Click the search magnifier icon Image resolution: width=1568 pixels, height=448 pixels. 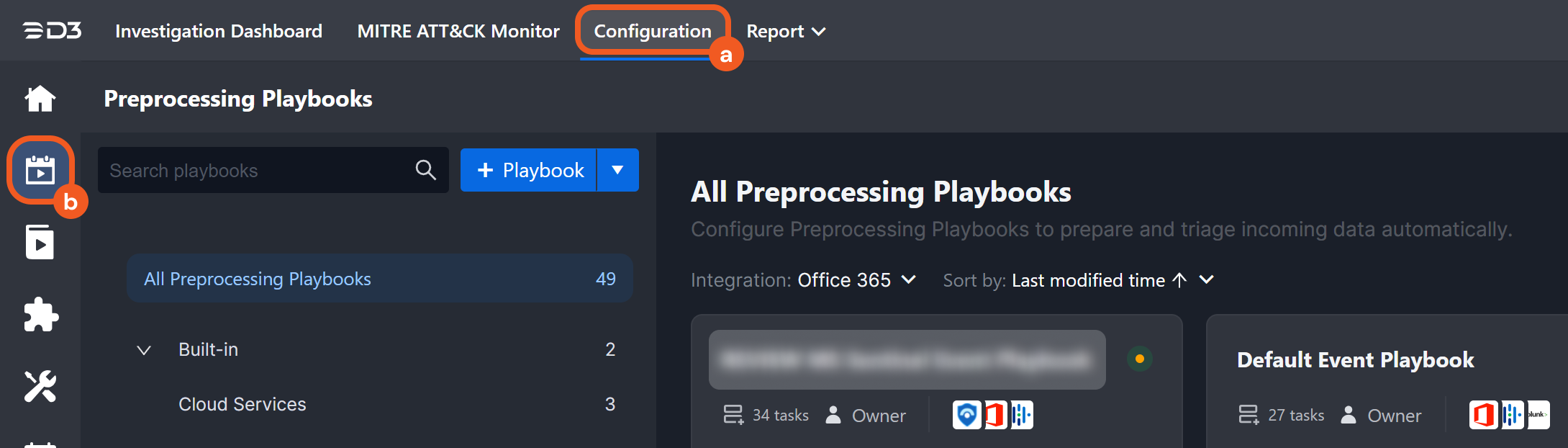(425, 170)
